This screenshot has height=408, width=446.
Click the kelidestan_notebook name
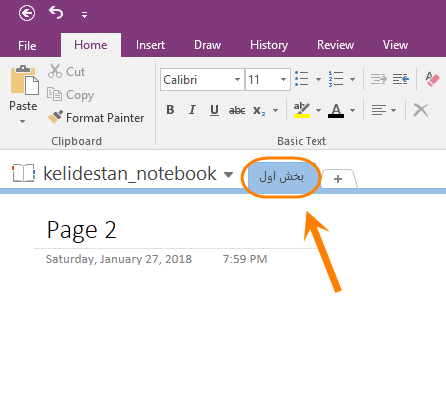click(130, 174)
